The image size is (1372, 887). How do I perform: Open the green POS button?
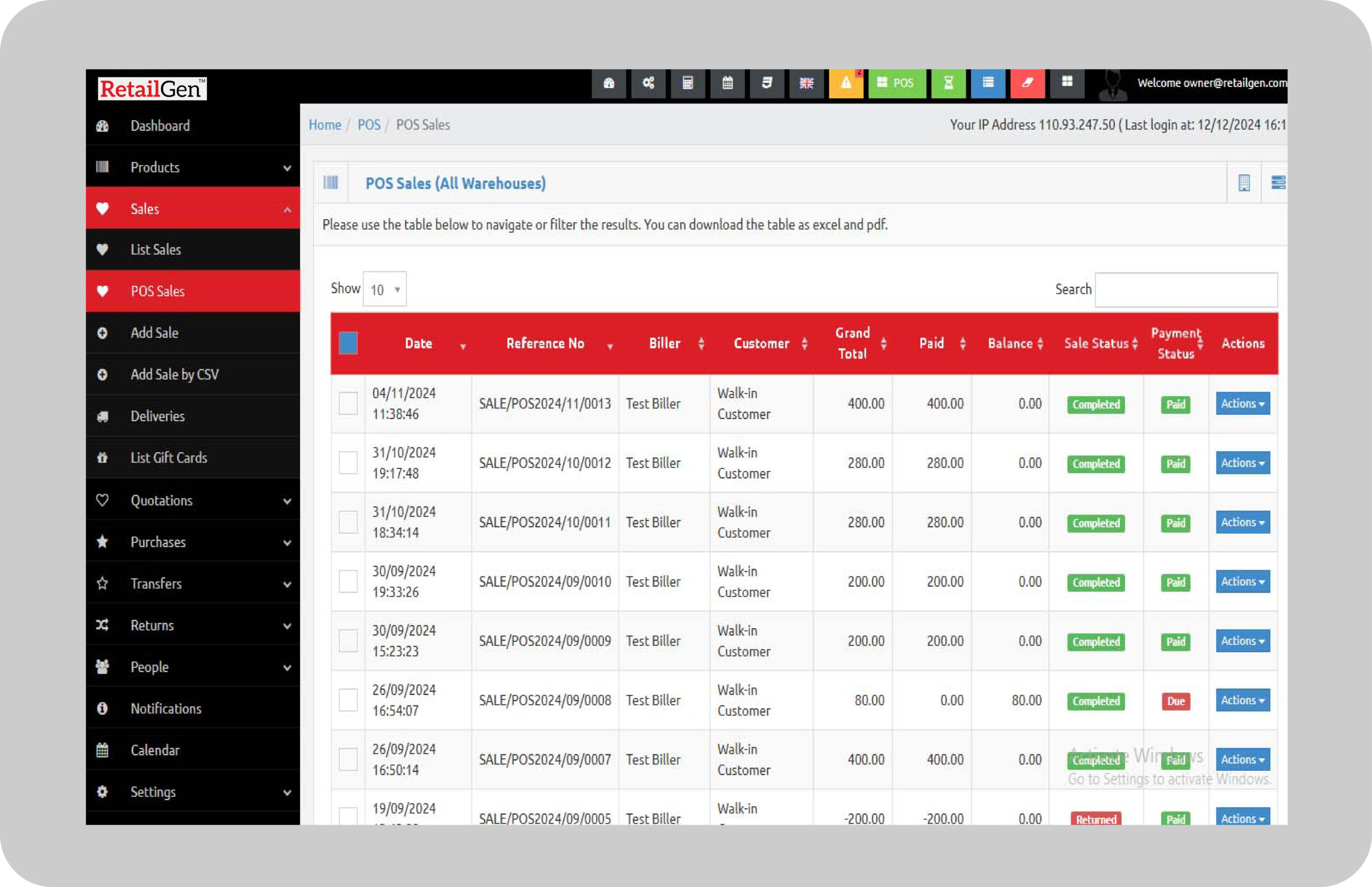pyautogui.click(x=896, y=84)
